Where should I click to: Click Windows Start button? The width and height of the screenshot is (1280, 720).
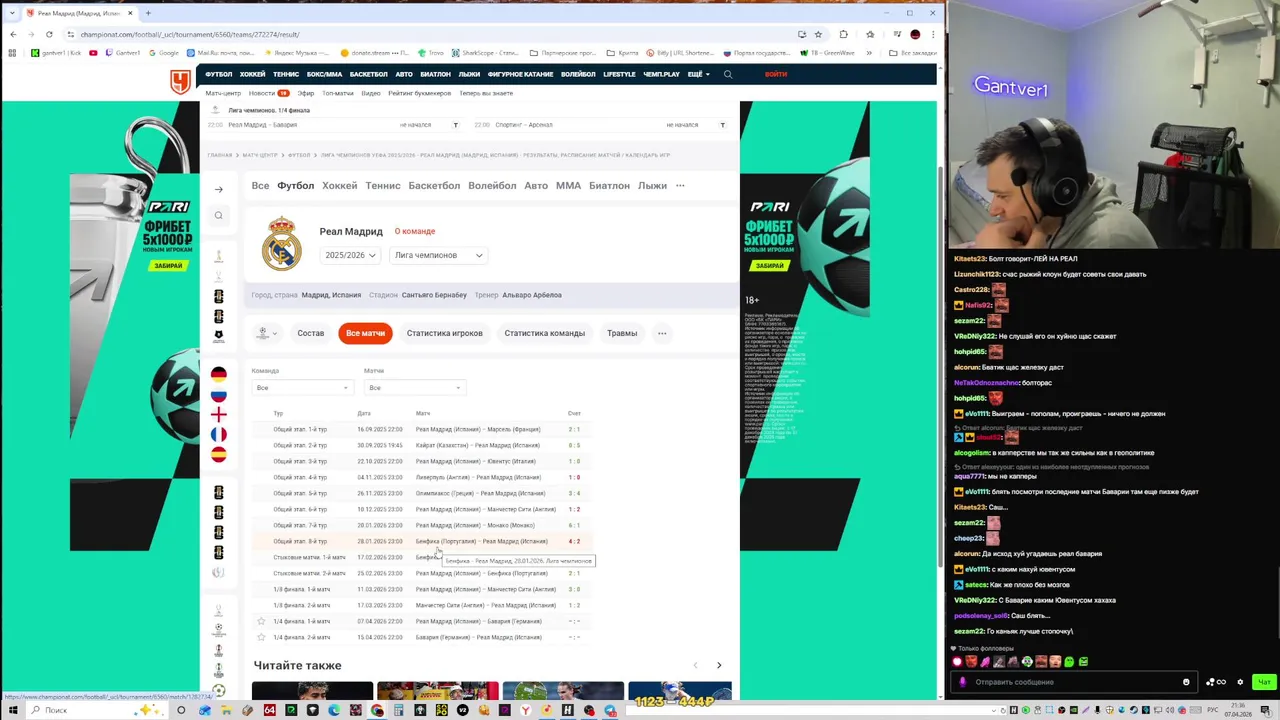click(13, 710)
